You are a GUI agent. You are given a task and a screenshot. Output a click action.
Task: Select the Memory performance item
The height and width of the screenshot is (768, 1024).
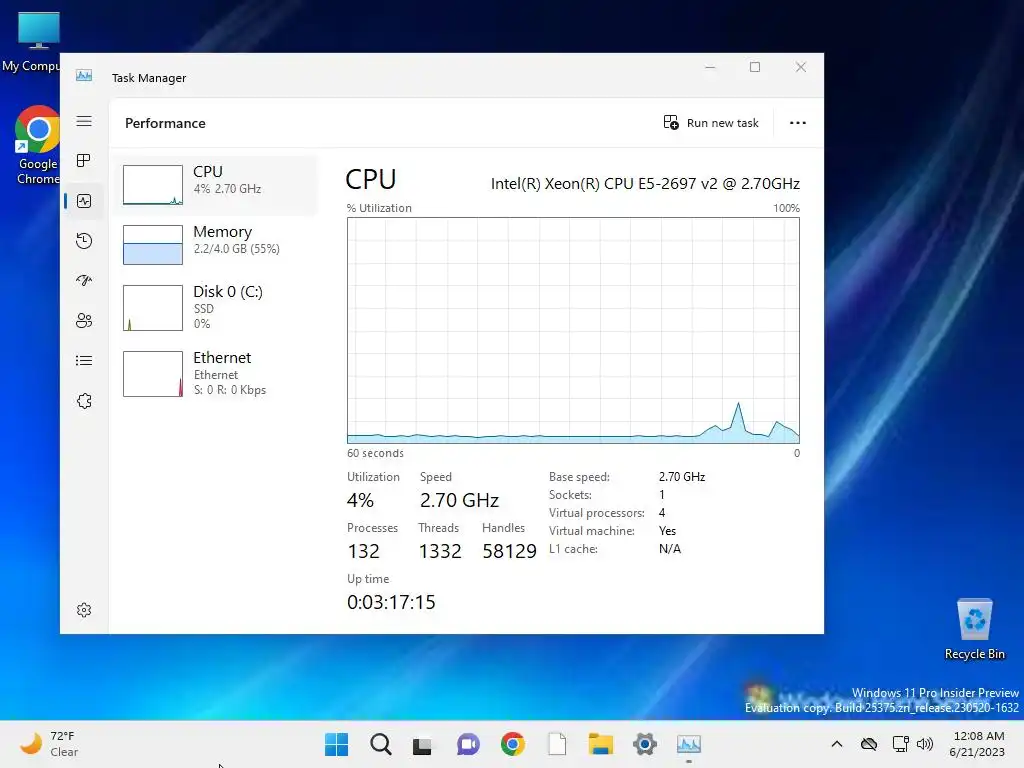(x=216, y=244)
